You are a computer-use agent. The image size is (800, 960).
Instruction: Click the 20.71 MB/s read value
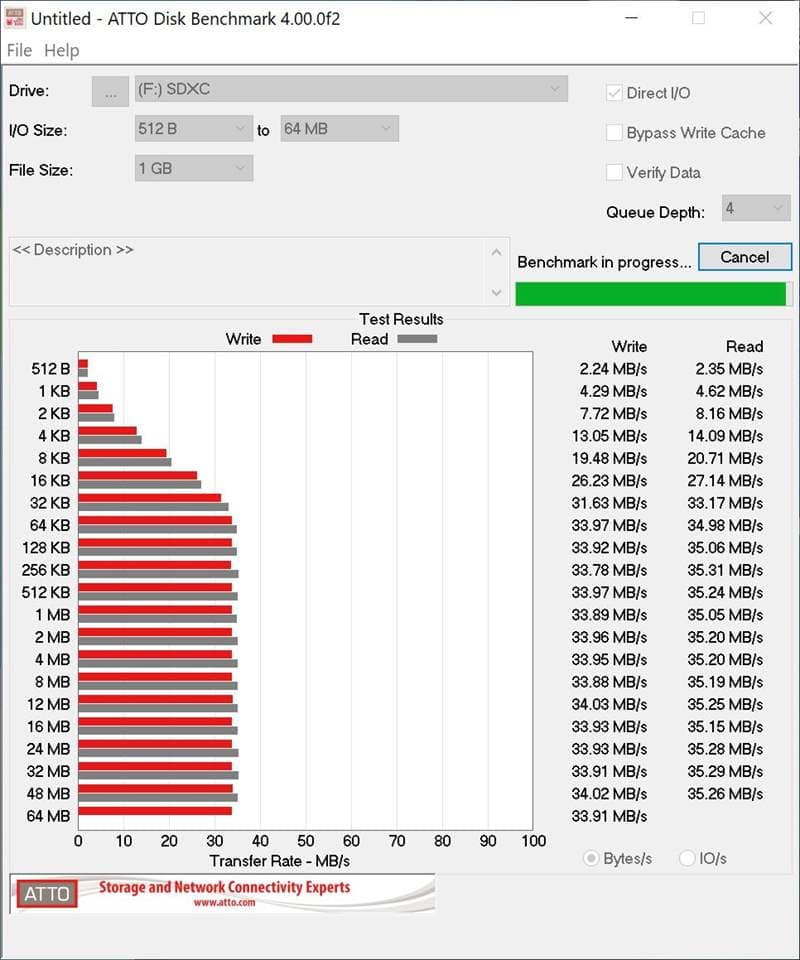[725, 459]
